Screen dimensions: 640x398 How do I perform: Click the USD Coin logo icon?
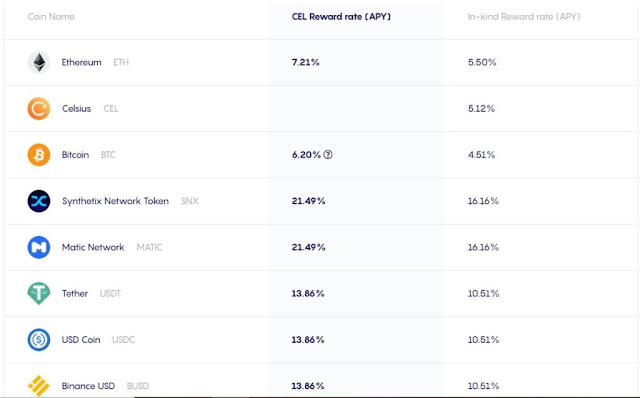click(39, 340)
